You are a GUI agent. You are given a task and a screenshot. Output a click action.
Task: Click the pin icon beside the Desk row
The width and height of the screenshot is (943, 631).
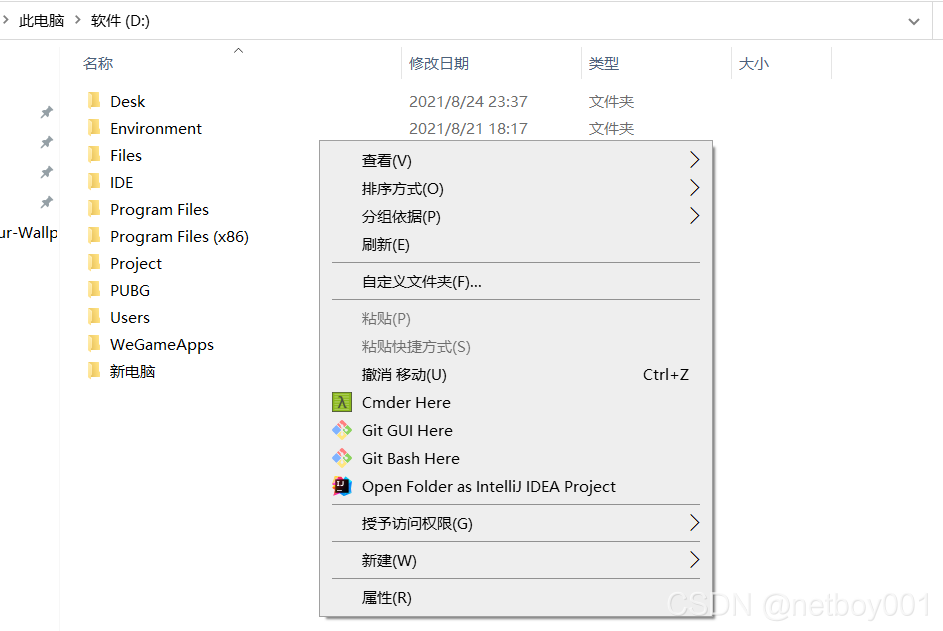(46, 112)
